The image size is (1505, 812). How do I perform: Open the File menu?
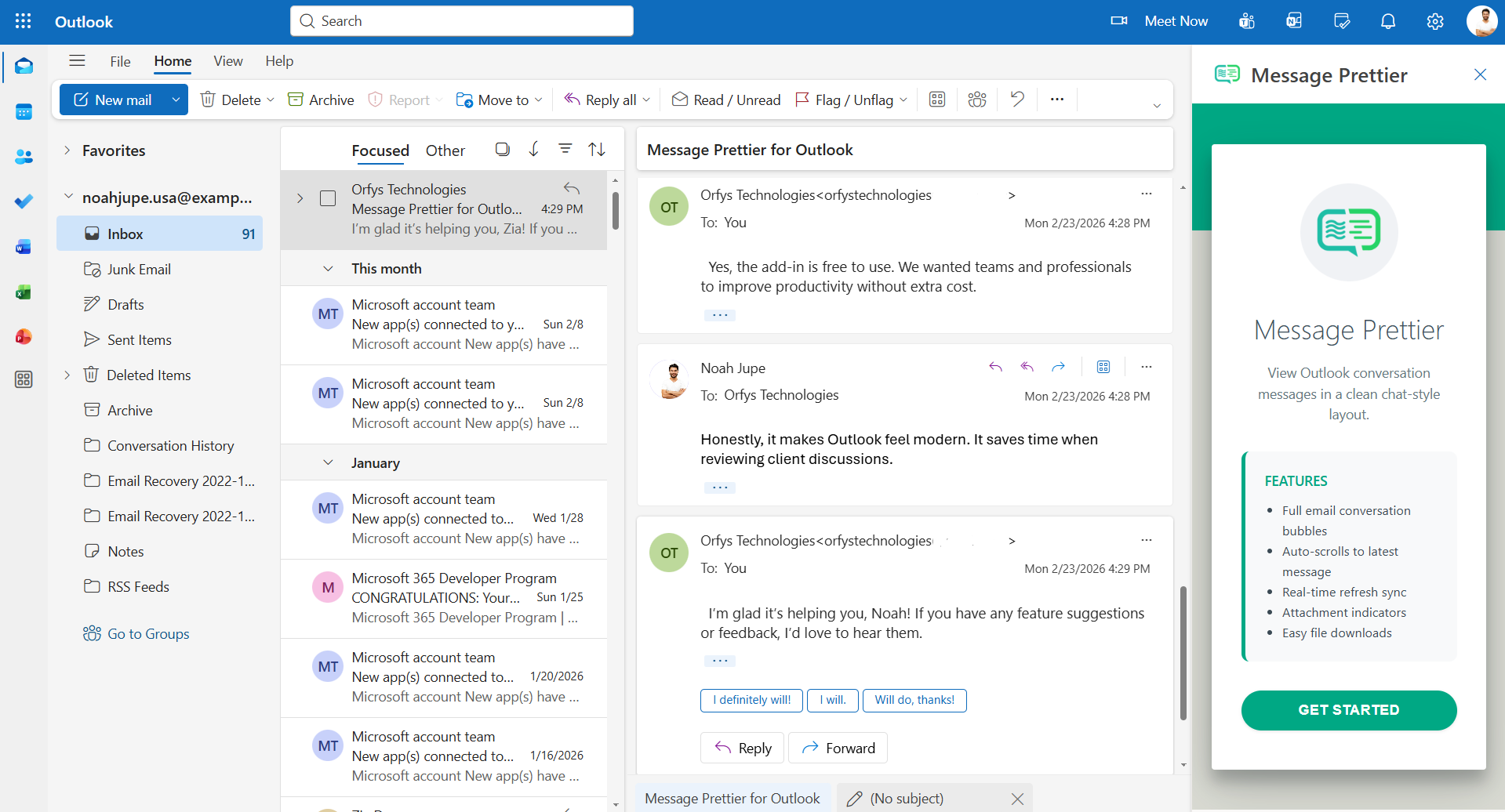click(x=120, y=61)
